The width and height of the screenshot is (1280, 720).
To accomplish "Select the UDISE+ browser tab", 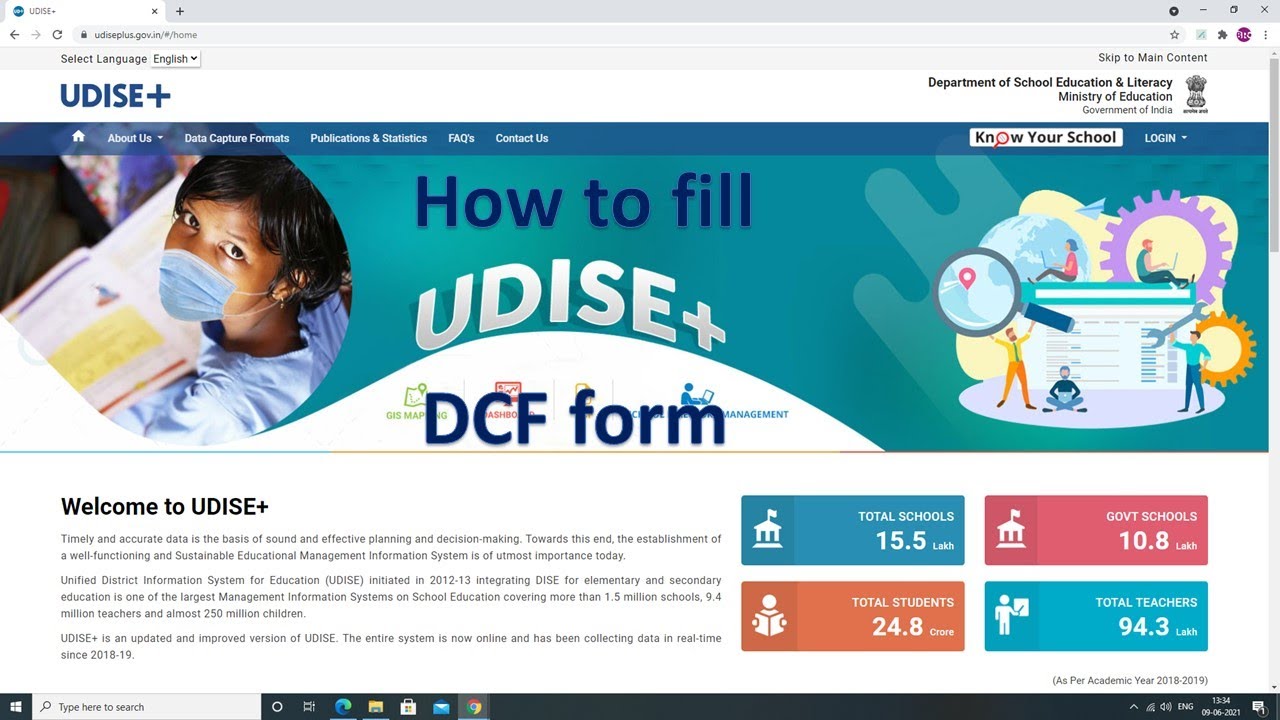I will 87,11.
